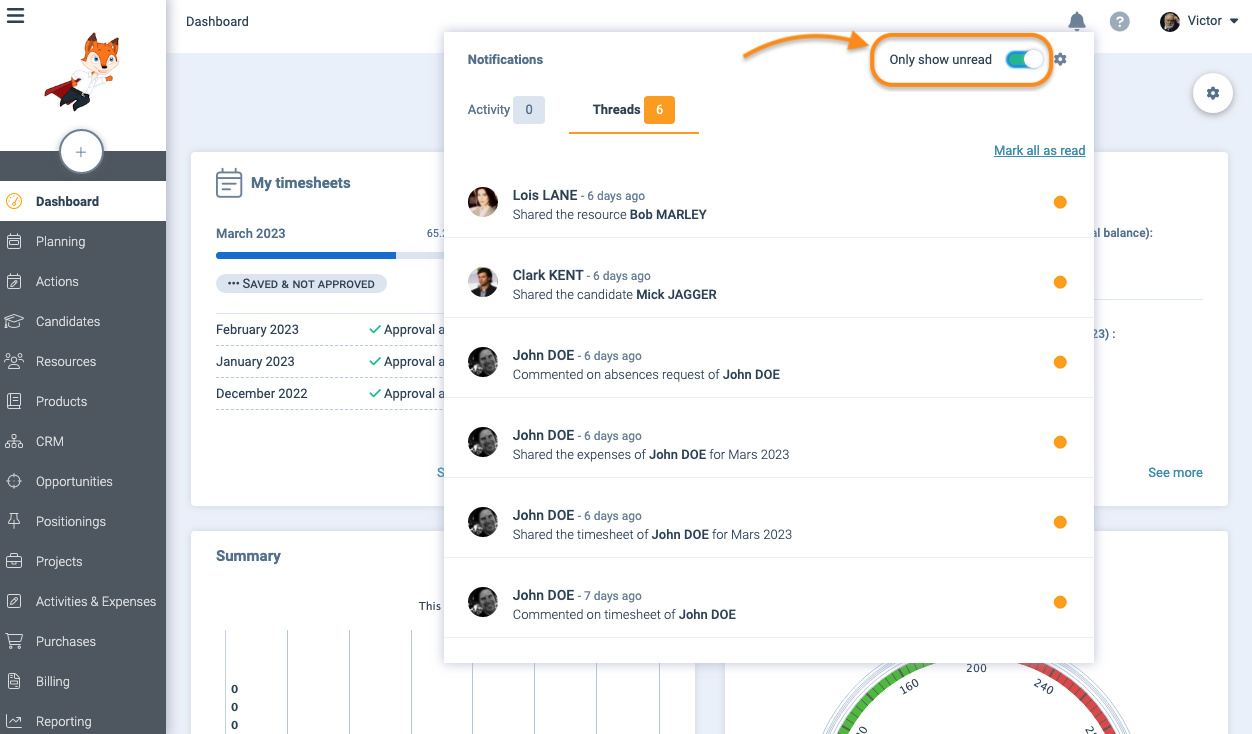Click the March 2023 timesheet progress bar

(x=330, y=255)
